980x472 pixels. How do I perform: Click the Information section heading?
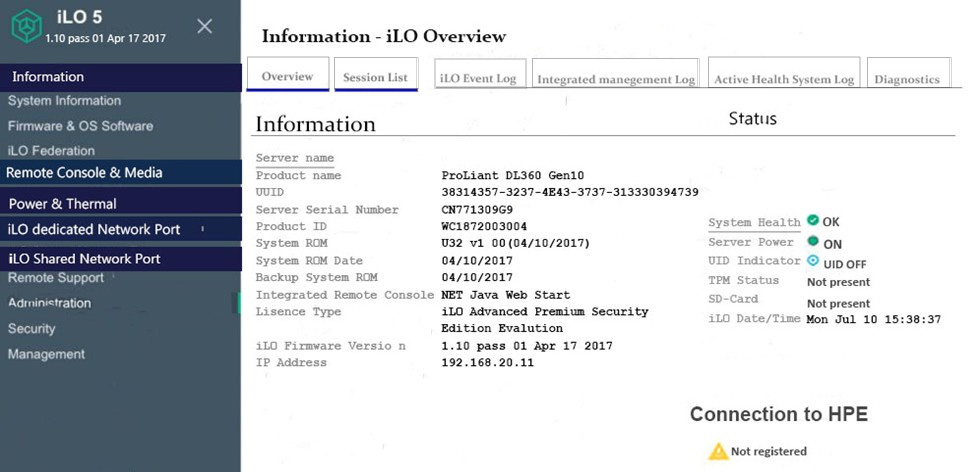pos(316,123)
